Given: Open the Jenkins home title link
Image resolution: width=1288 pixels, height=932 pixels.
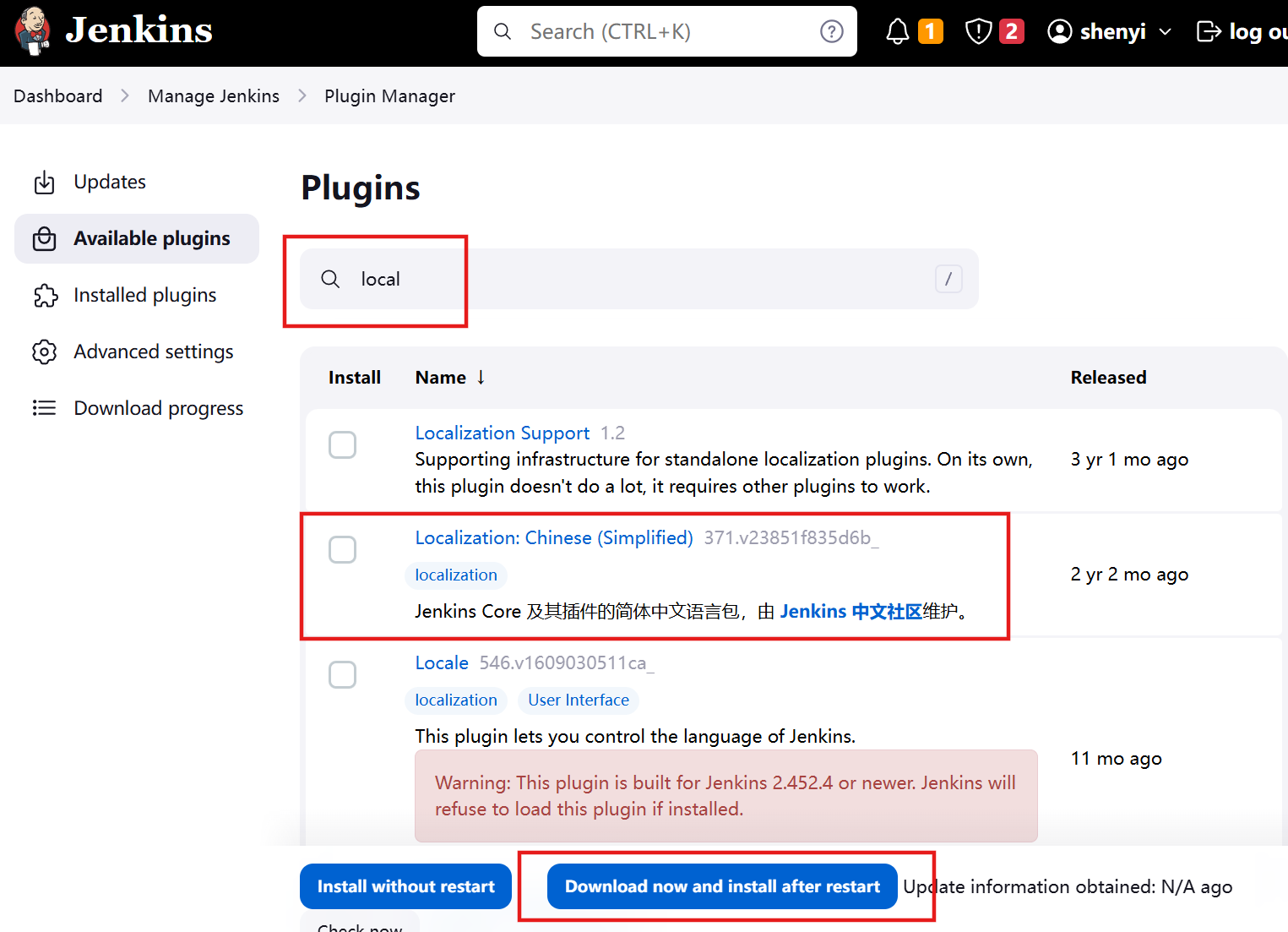Looking at the screenshot, I should click(139, 30).
